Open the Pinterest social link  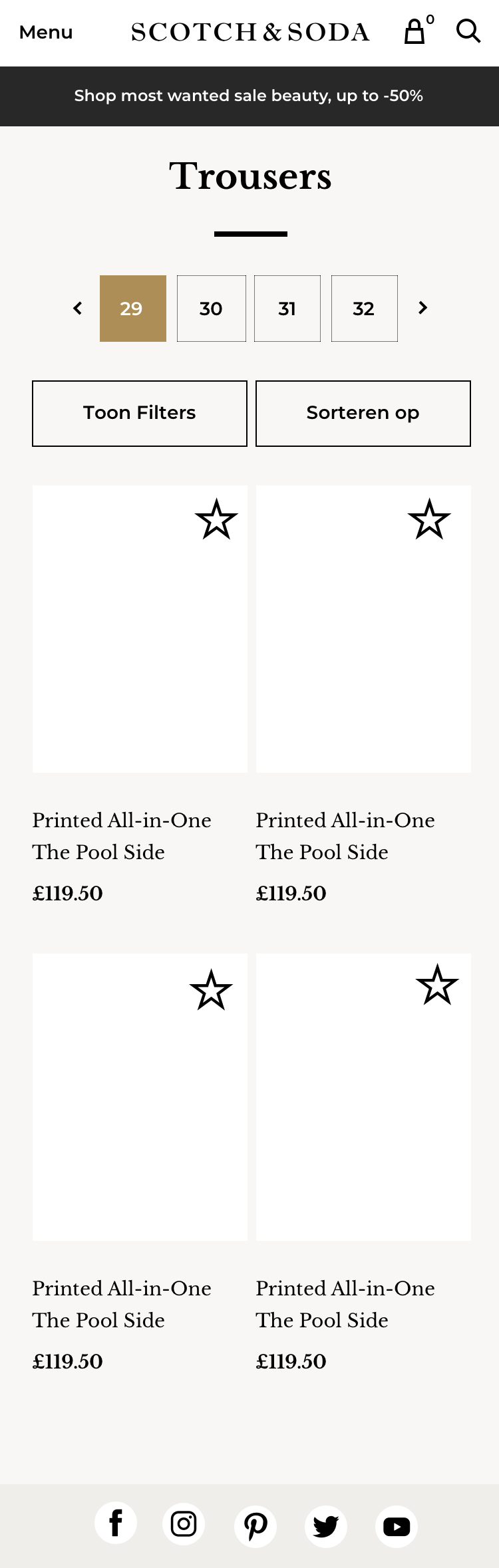click(255, 1526)
